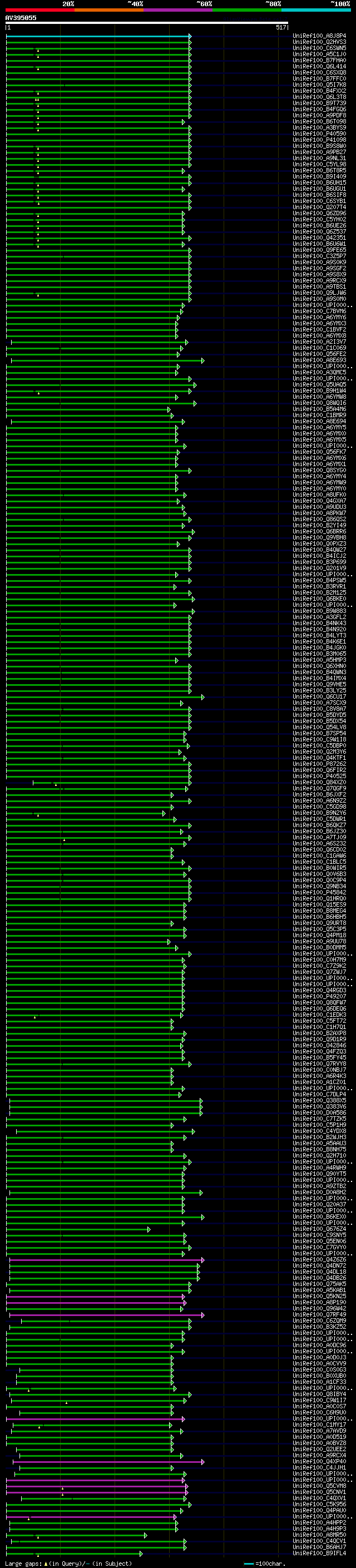Open hit UniRef100_Q6BRR6
Viewport: 356px width, 1568px height.
coord(319,532)
